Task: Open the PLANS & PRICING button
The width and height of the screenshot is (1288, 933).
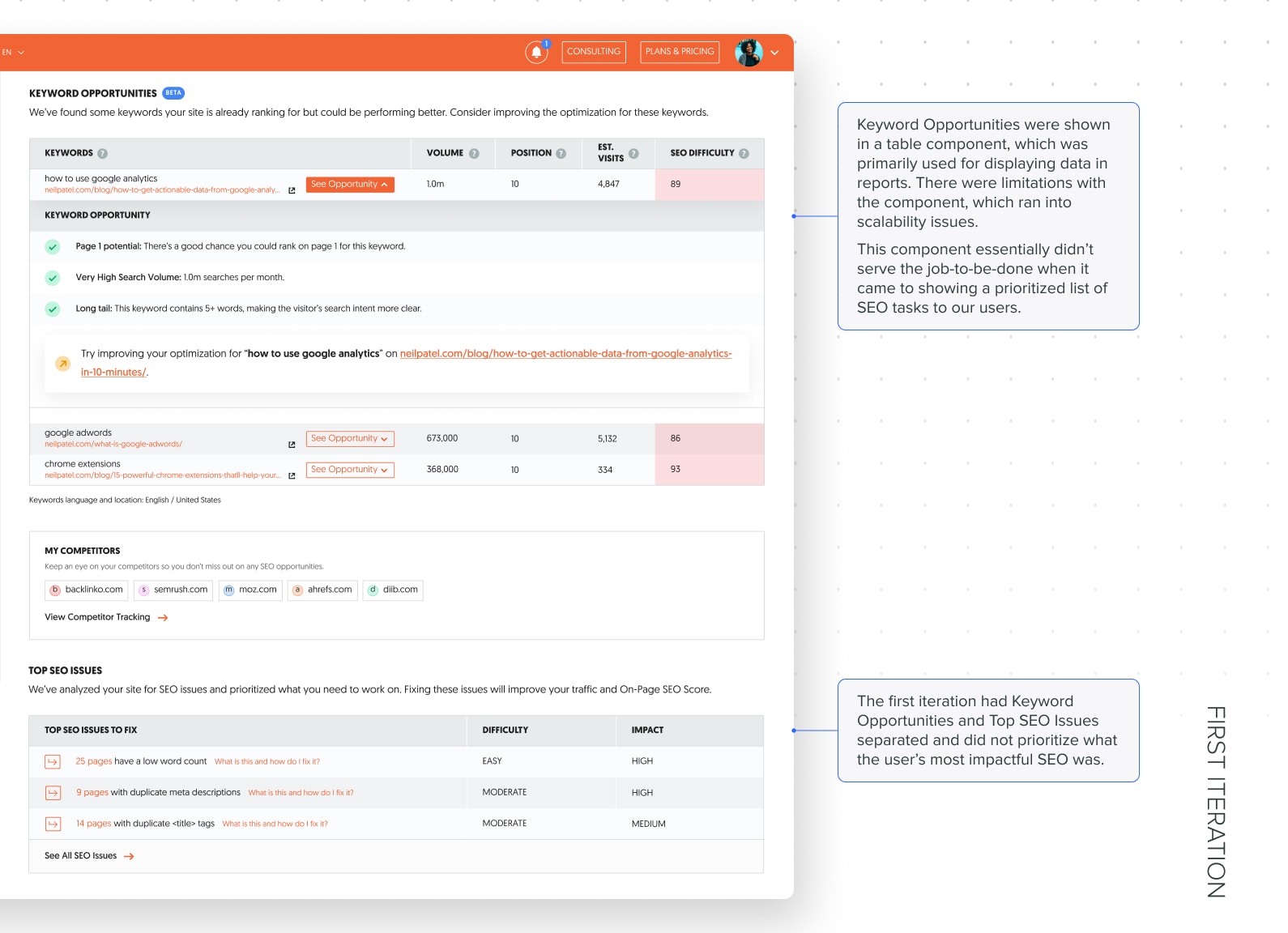Action: tap(680, 52)
